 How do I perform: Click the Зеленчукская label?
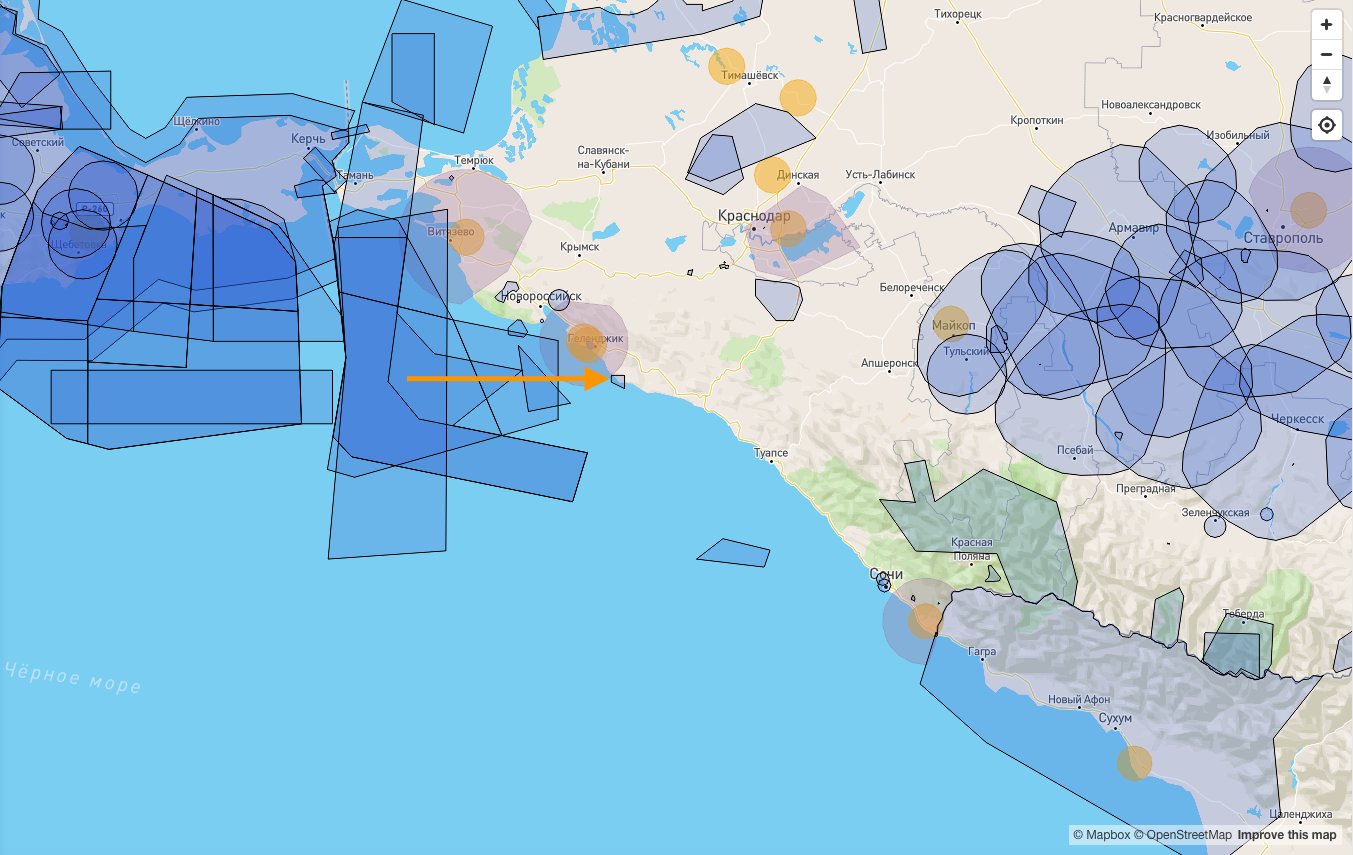(x=1215, y=512)
